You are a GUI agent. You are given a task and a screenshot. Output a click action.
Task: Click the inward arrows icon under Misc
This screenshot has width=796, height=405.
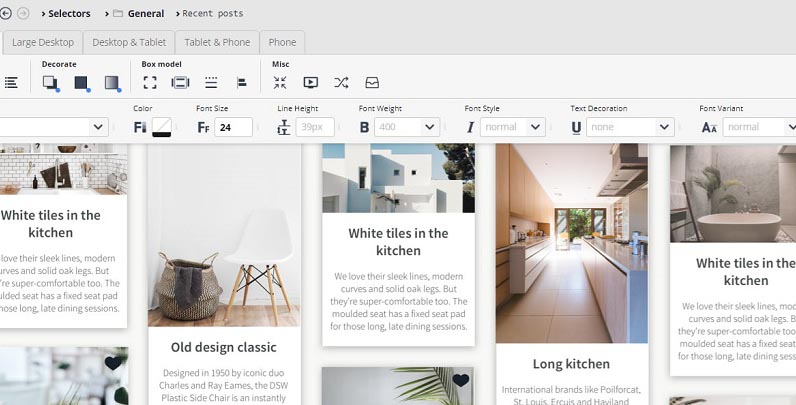(280, 83)
